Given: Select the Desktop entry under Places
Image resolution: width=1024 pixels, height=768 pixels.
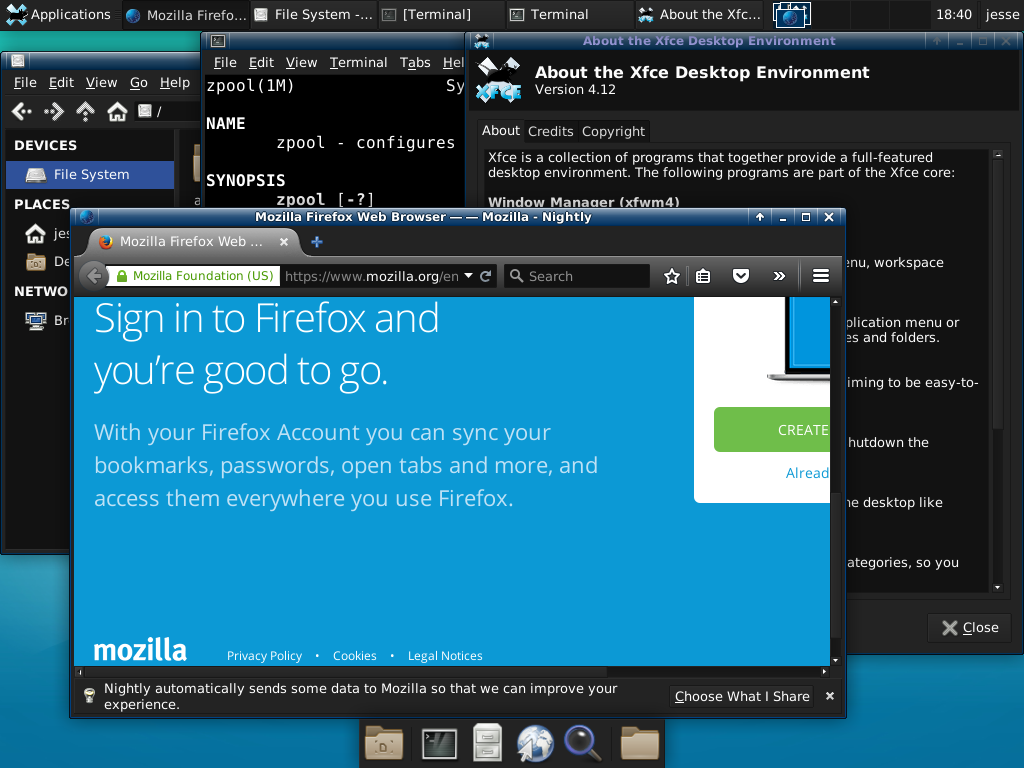Looking at the screenshot, I should point(46,262).
